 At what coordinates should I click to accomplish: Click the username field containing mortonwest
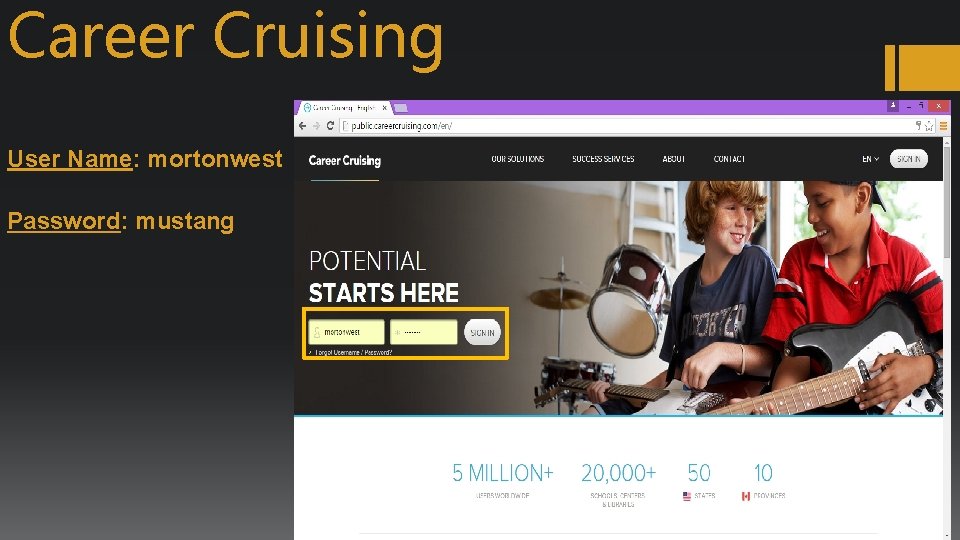tap(347, 332)
